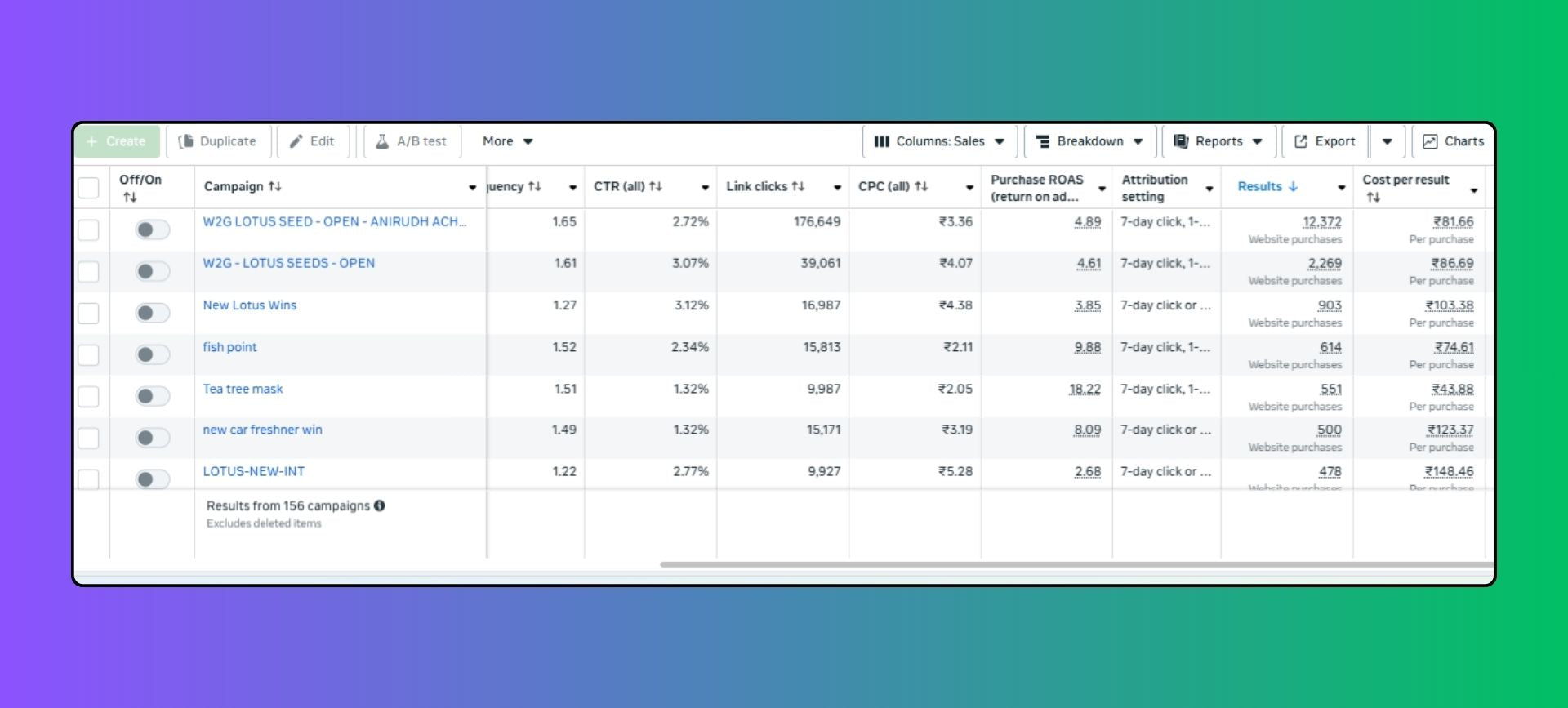Screen dimensions: 1568x708
Task: Open the Columns: Sales dropdown
Action: click(939, 141)
